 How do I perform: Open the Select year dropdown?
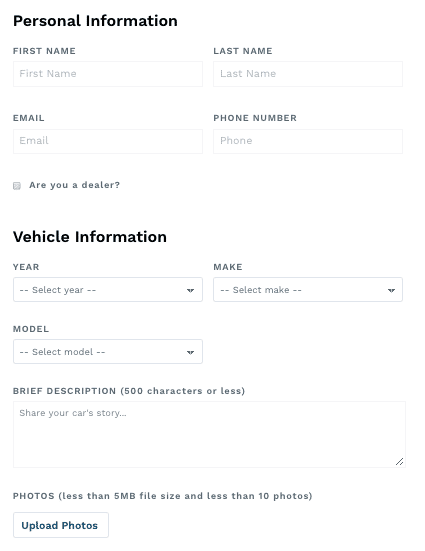pos(108,290)
